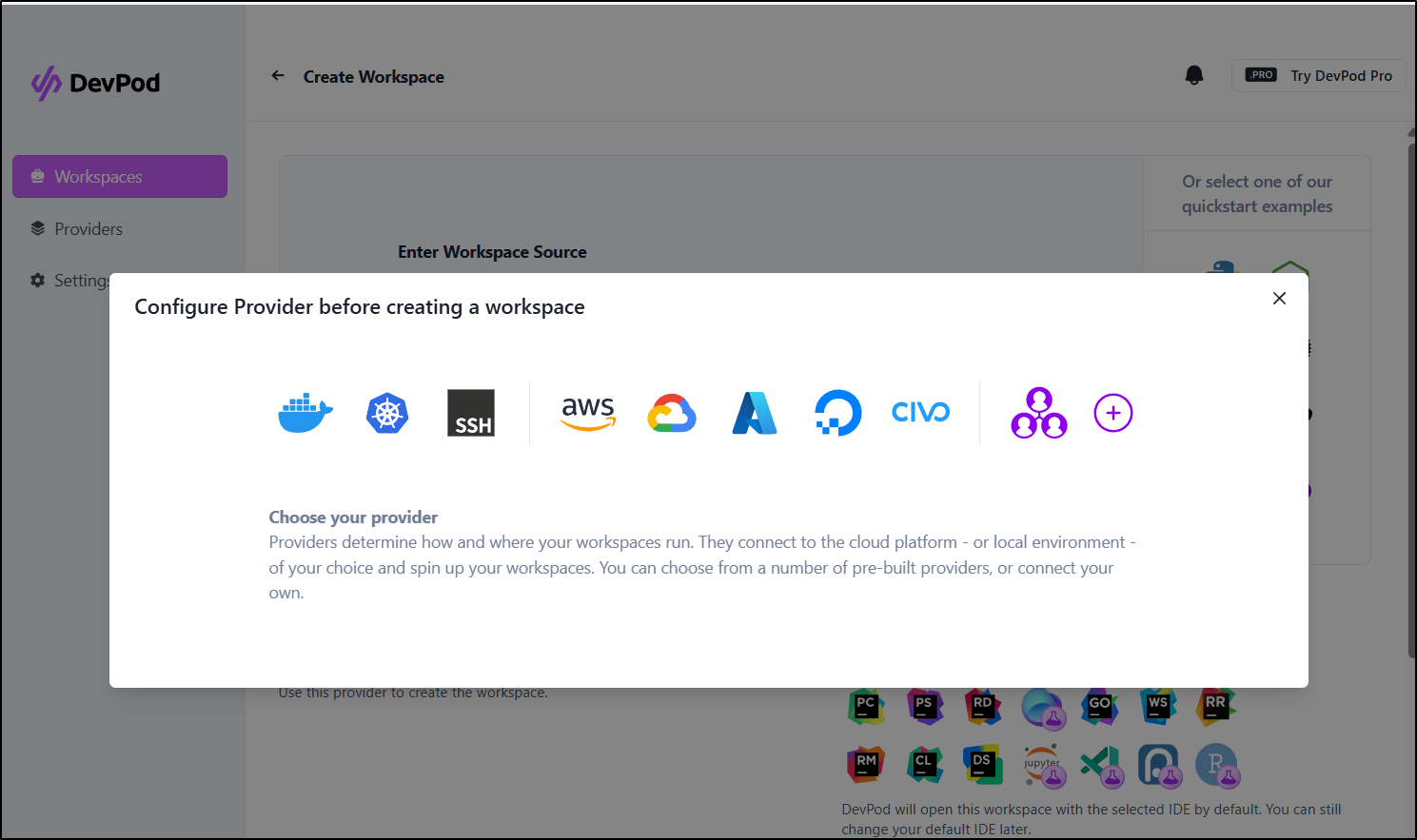Choose the Google Cloud provider icon

672,413
